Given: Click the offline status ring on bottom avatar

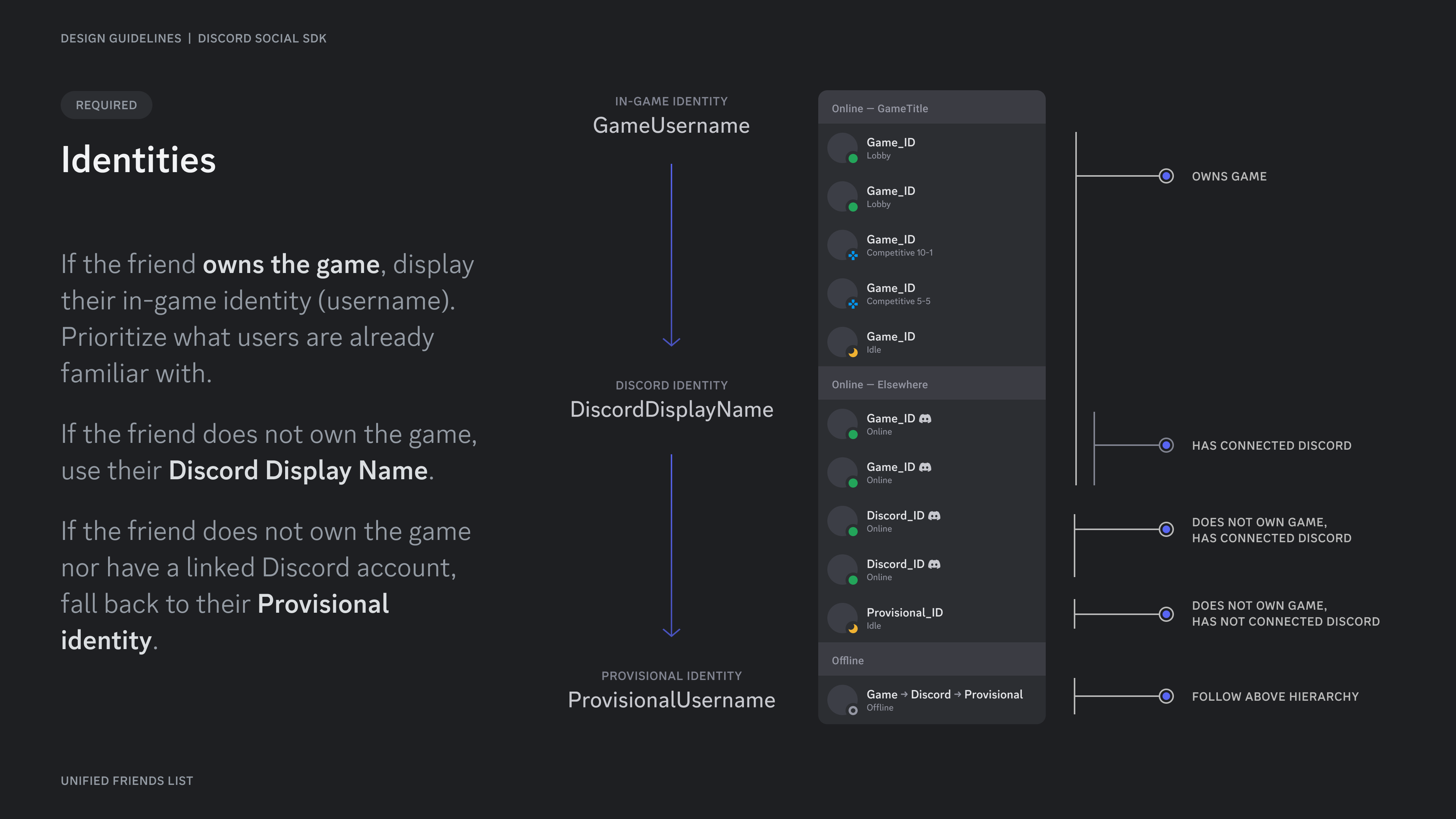Looking at the screenshot, I should click(x=853, y=711).
